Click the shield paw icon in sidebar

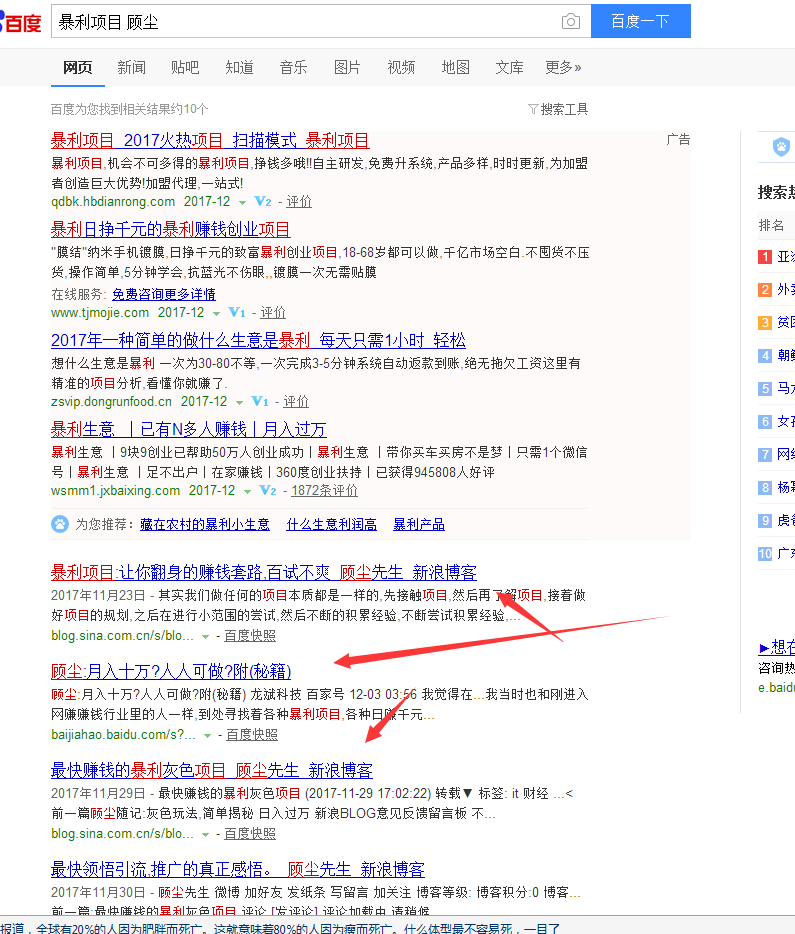781,147
